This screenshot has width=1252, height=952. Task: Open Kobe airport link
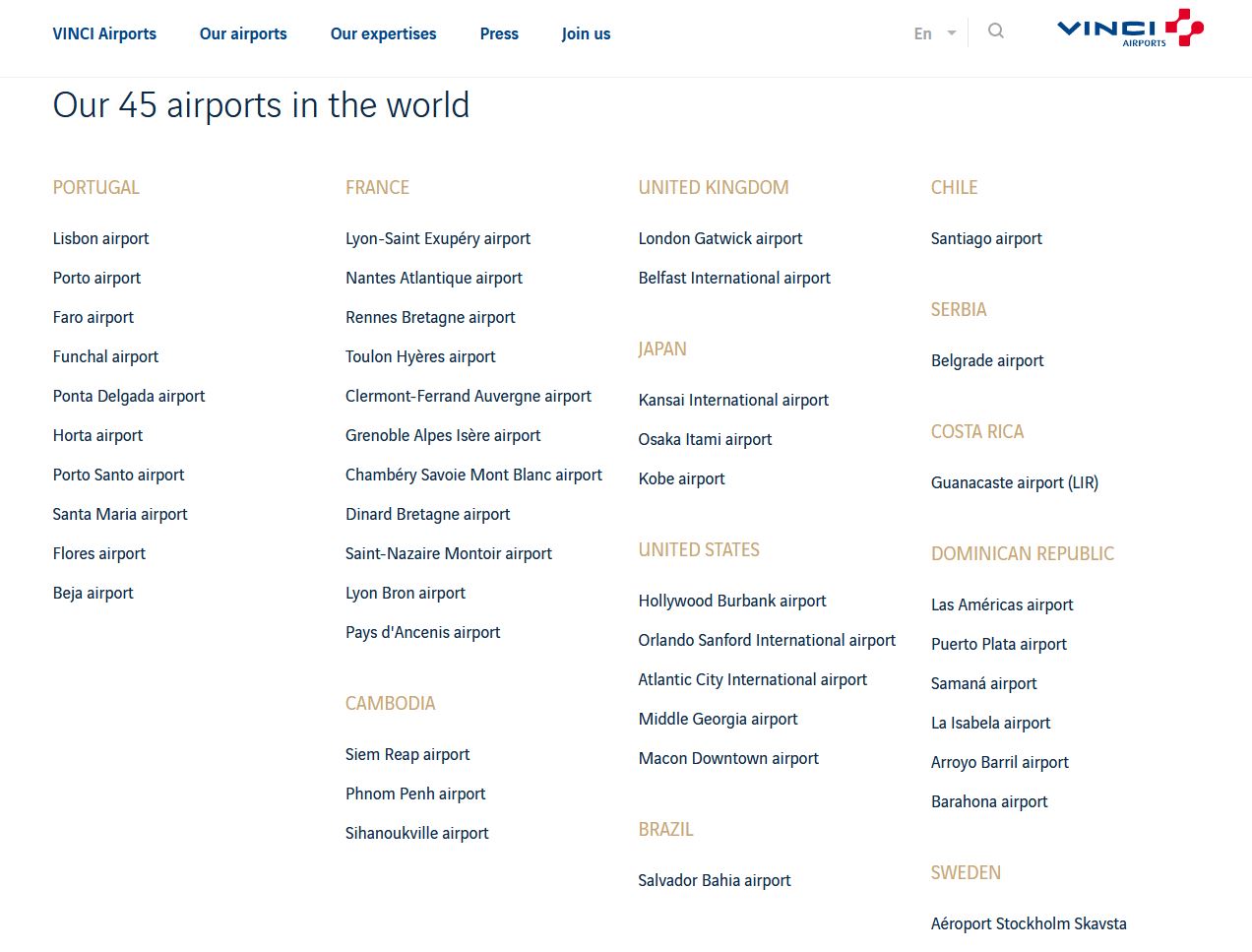(x=681, y=478)
